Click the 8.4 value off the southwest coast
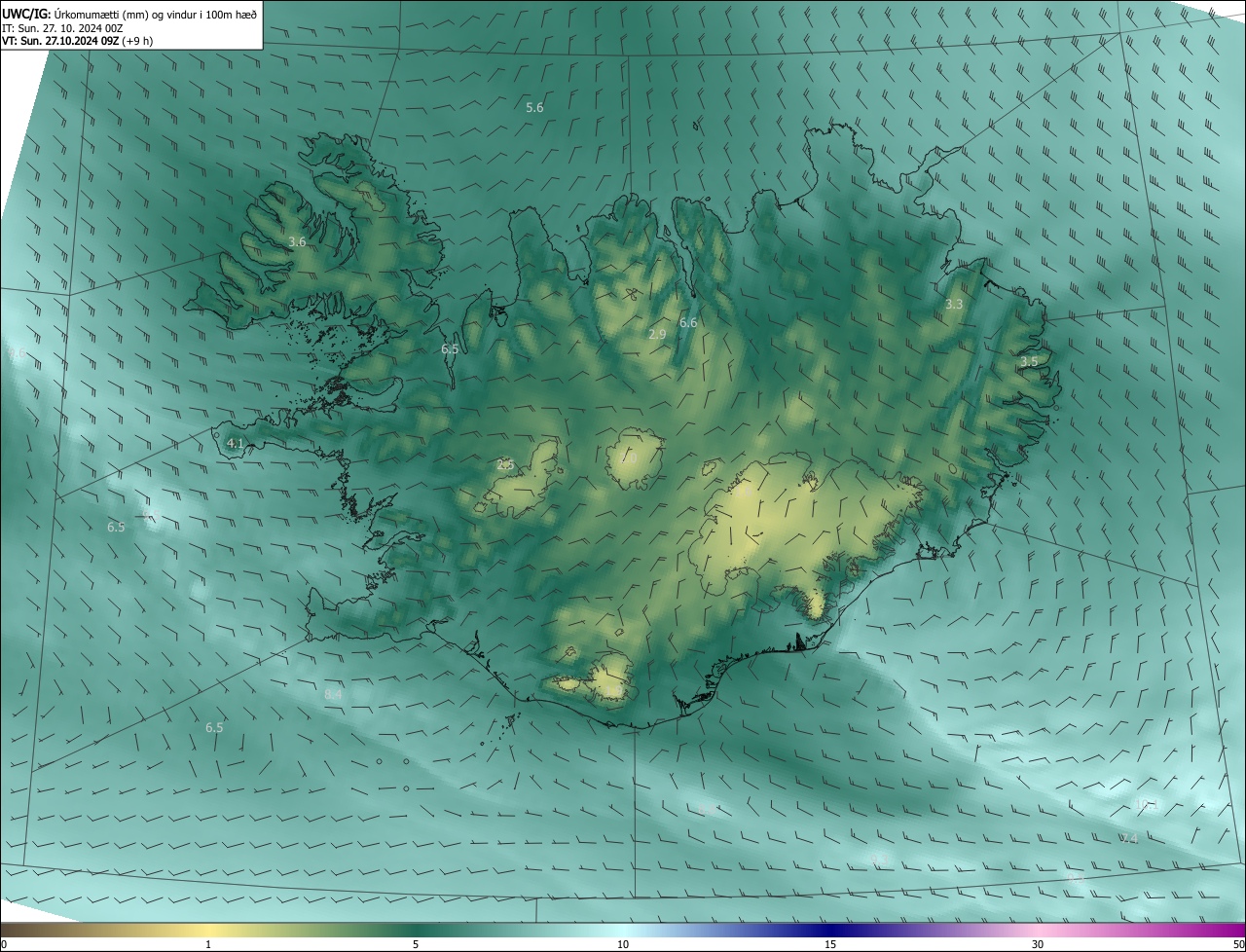The height and width of the screenshot is (952, 1246). click(333, 694)
